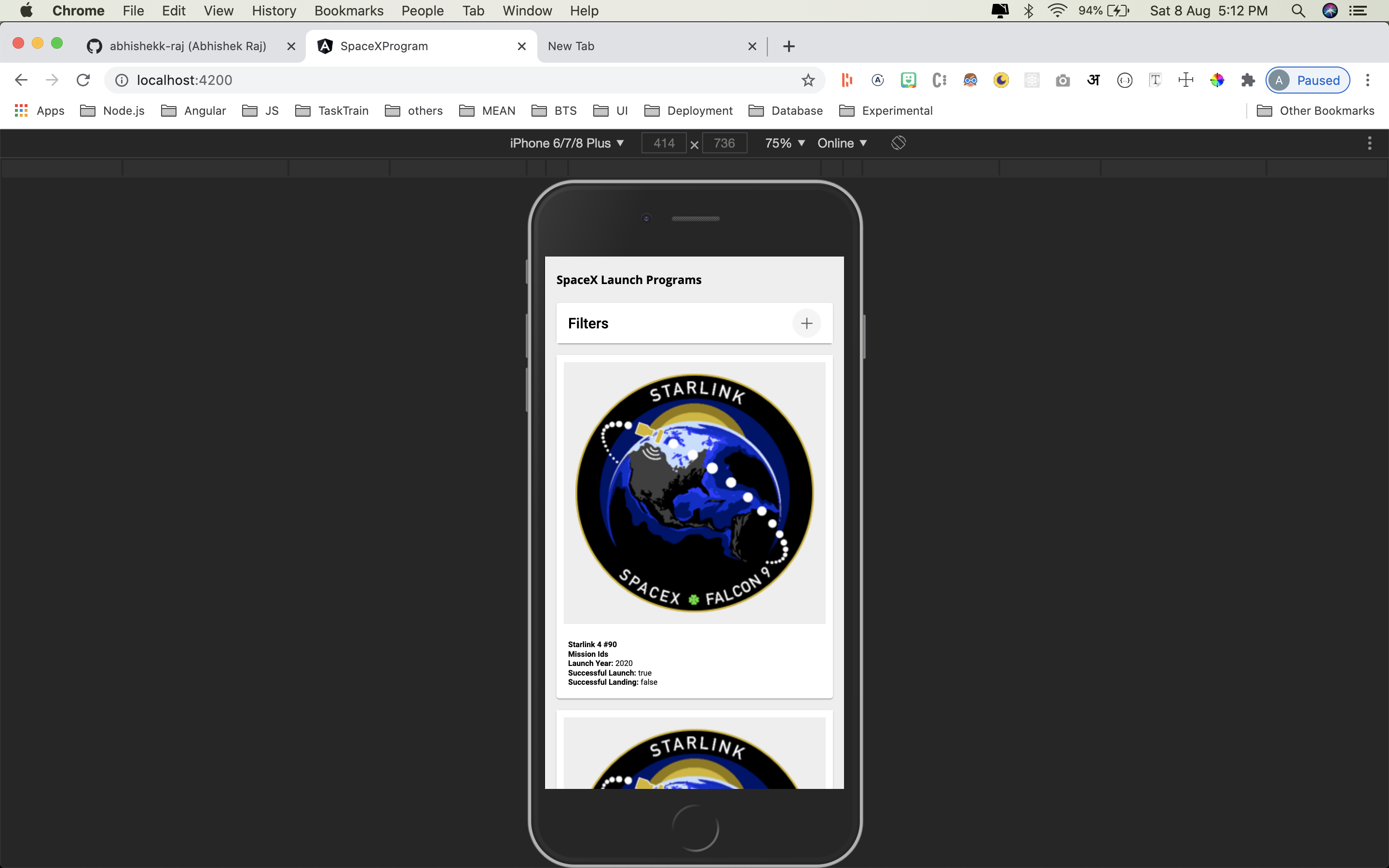1389x868 pixels.
Task: Click the rotate device orientation icon
Action: 898,143
